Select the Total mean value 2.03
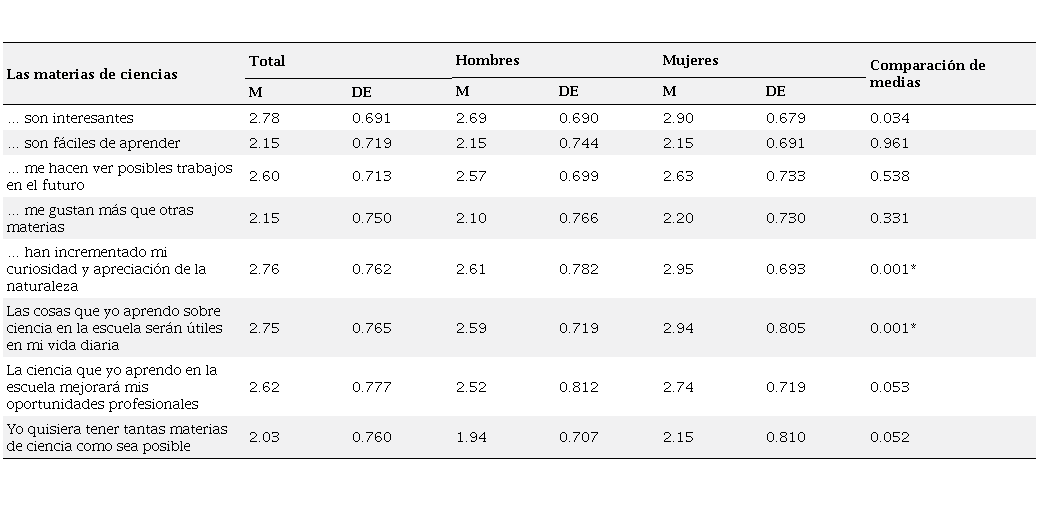 [262, 437]
